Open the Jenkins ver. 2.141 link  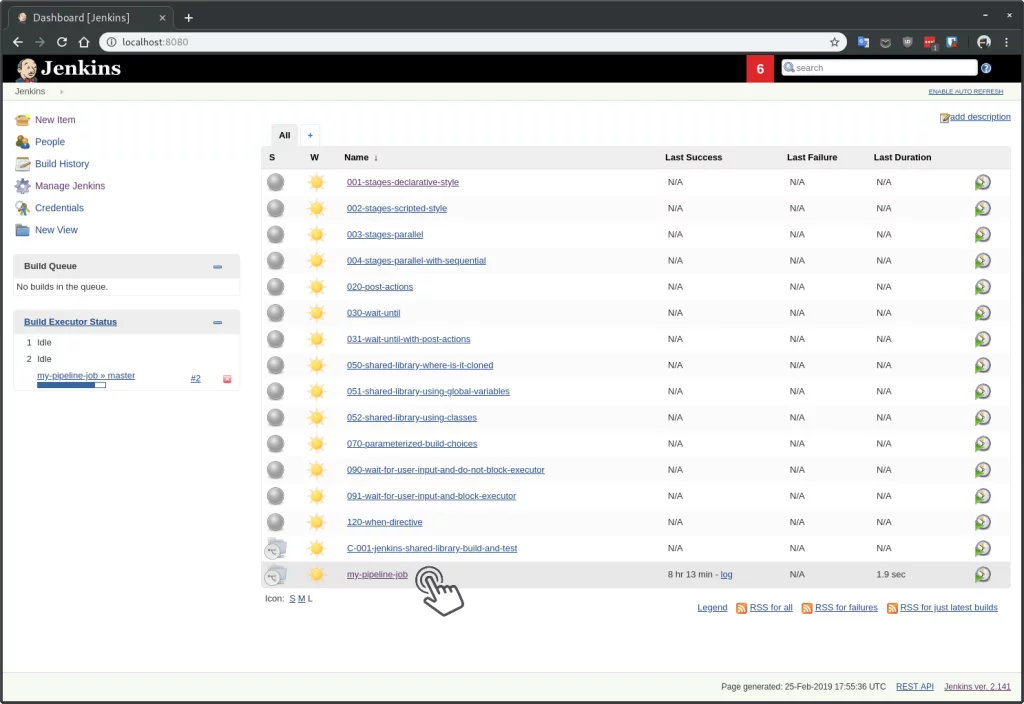click(x=977, y=687)
